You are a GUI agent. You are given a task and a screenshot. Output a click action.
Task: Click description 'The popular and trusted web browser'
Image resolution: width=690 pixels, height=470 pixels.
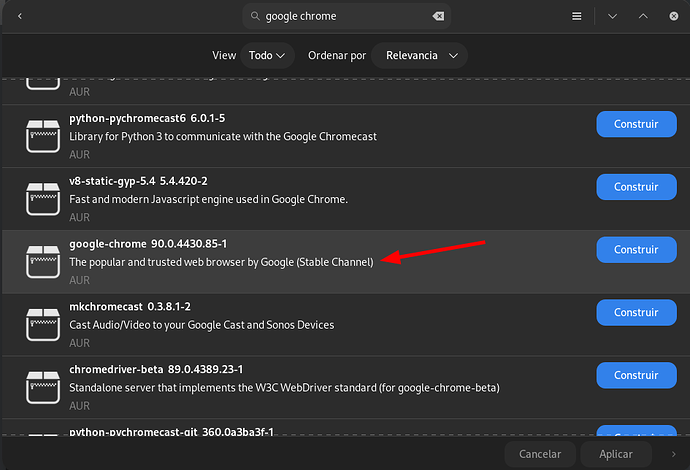click(x=221, y=262)
